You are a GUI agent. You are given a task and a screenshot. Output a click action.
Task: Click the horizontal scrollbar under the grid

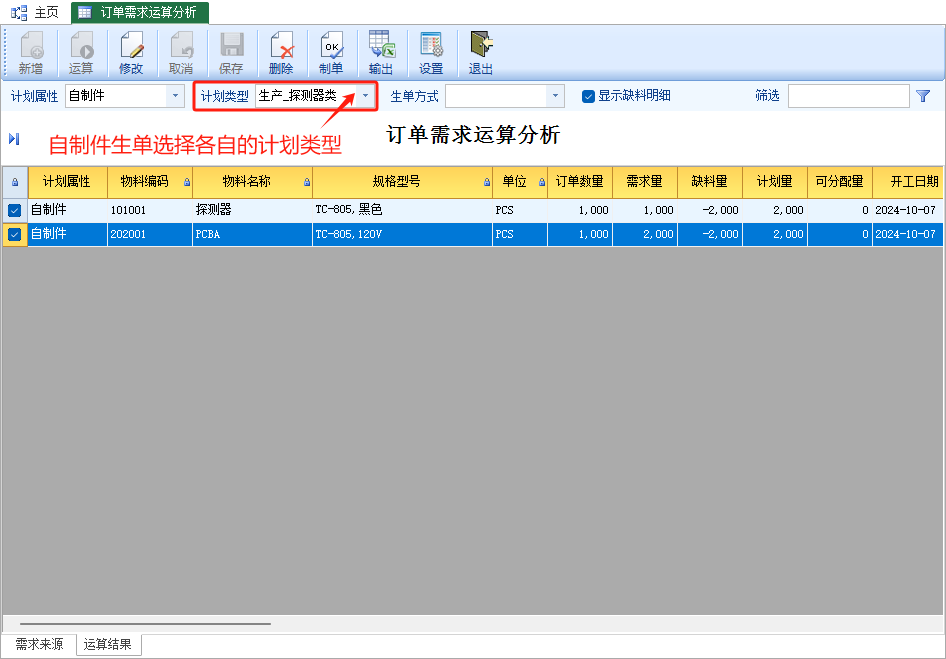coord(145,624)
